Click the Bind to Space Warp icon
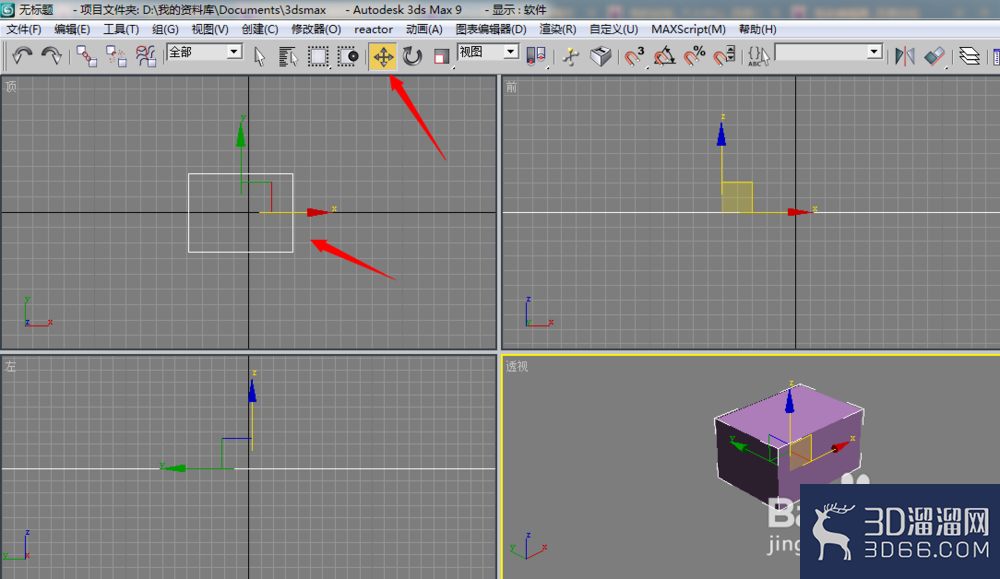This screenshot has height=579, width=1000. coord(145,56)
